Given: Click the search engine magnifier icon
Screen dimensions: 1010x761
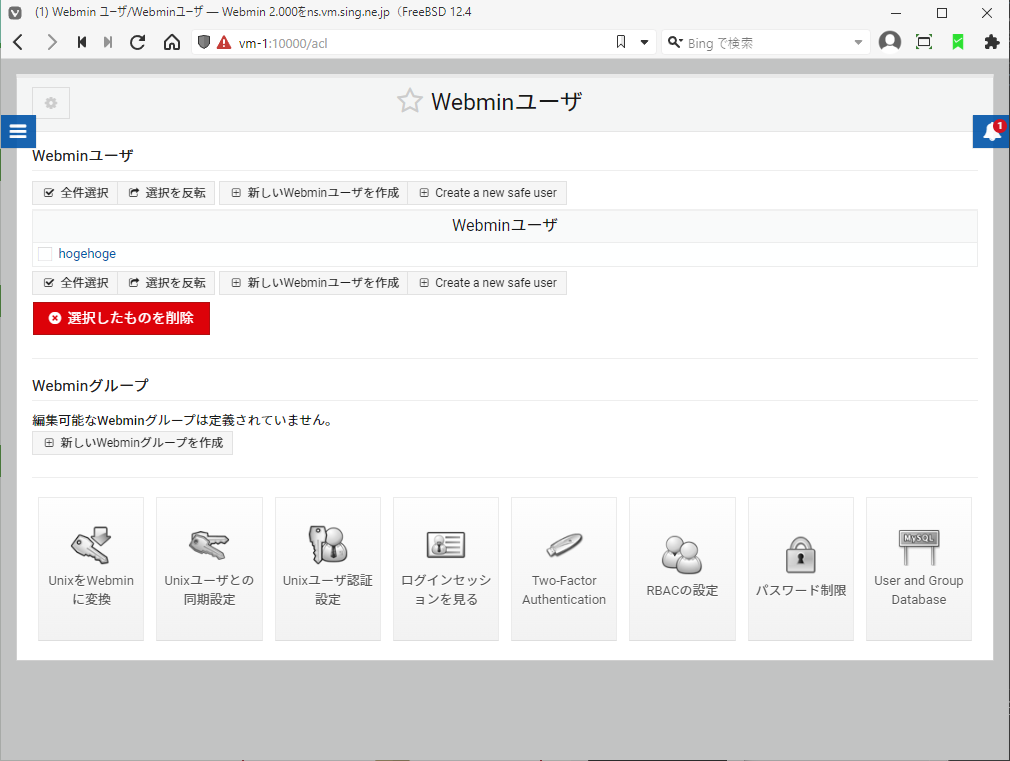Looking at the screenshot, I should 674,43.
